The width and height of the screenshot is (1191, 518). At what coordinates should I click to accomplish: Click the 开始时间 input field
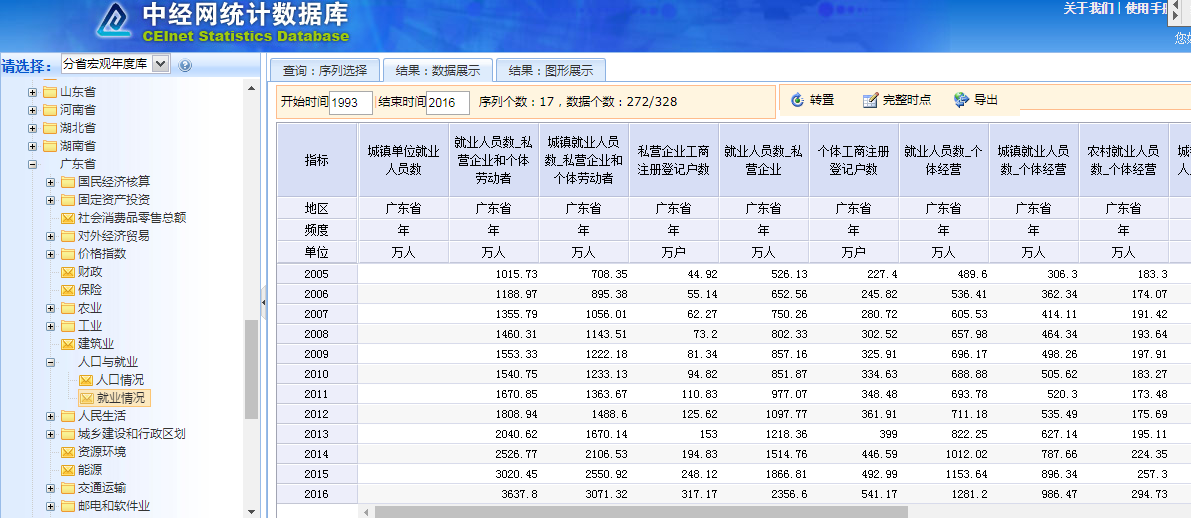coord(351,103)
